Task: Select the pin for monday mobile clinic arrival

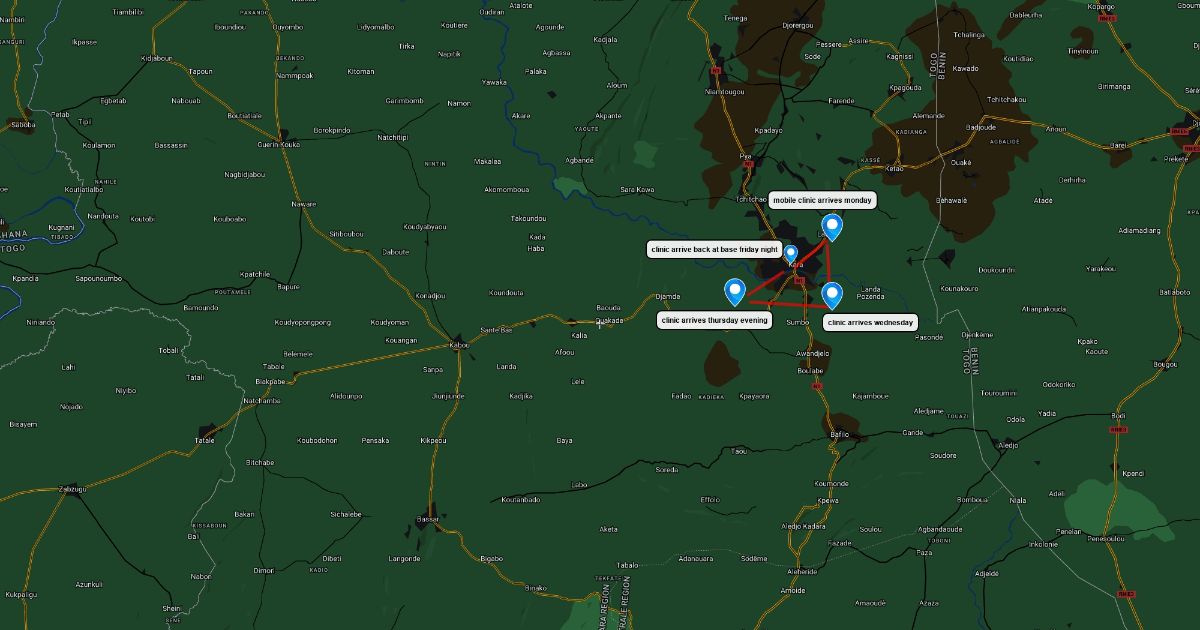Action: [x=832, y=228]
